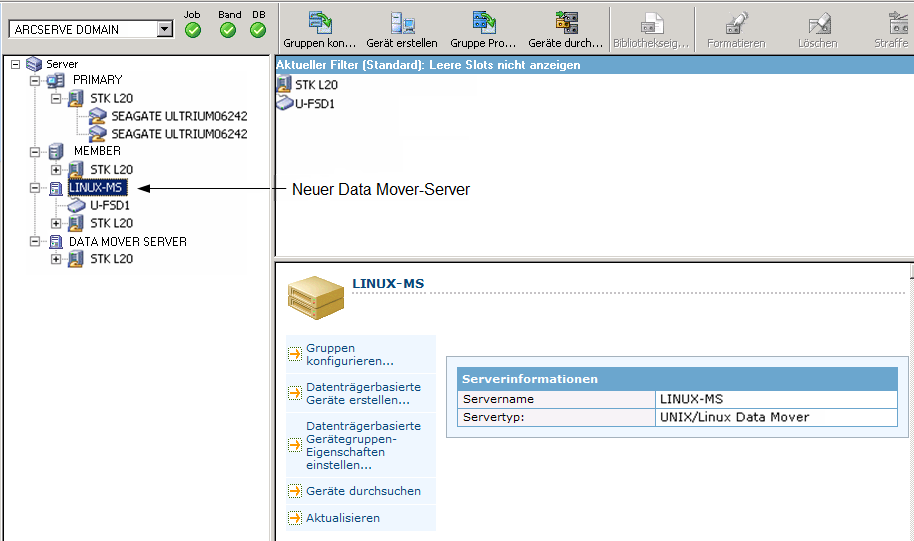Select DATA MOVER SERVER in tree
Viewport: 914px width, 541px height.
(127, 241)
